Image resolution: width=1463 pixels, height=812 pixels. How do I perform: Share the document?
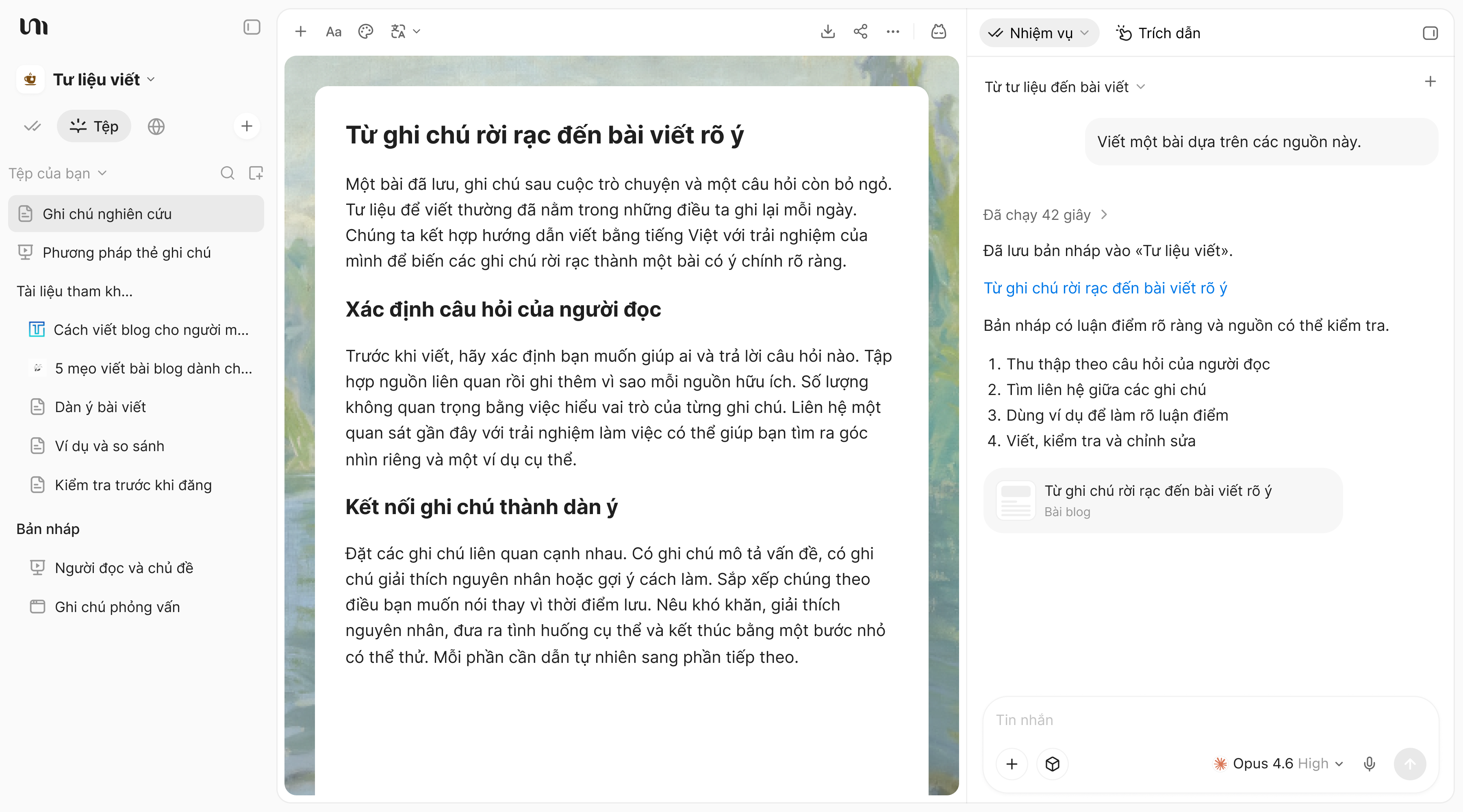[x=860, y=32]
